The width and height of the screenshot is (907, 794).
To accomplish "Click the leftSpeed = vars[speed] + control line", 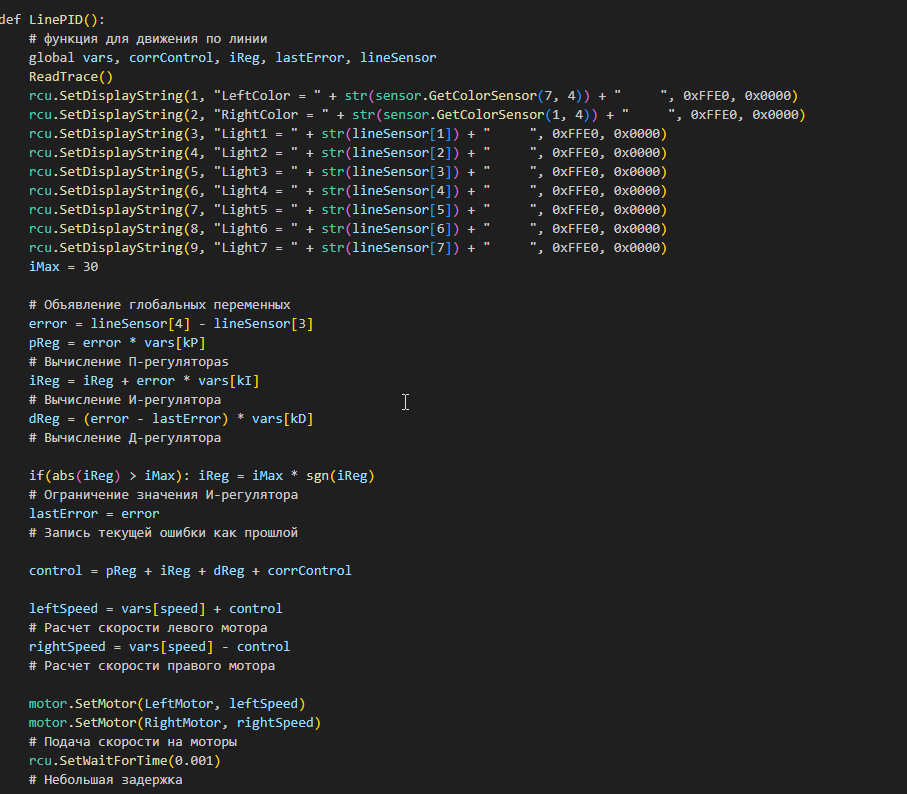I will point(155,609).
